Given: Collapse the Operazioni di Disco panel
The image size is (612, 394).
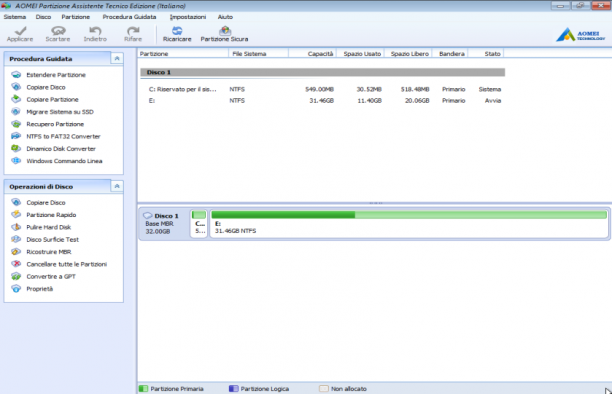Looking at the screenshot, I should (x=117, y=186).
